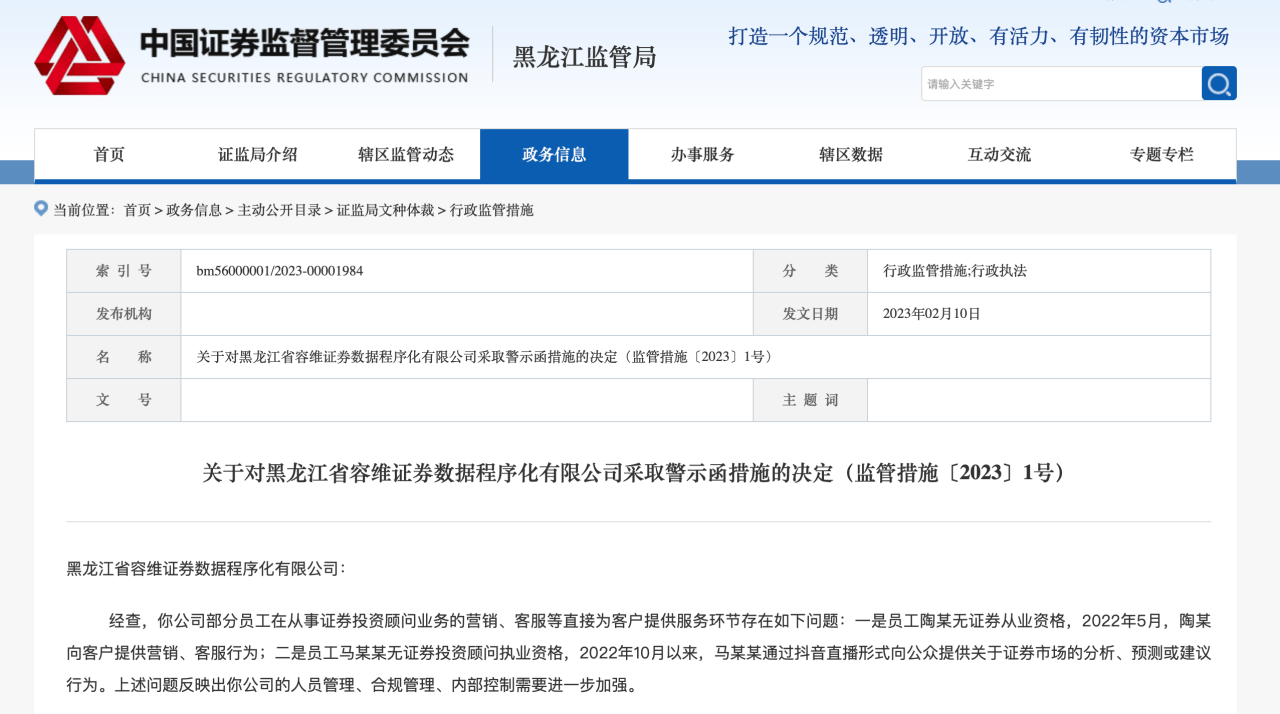Click the blue search magnifier button
This screenshot has height=714, width=1280.
click(x=1218, y=84)
